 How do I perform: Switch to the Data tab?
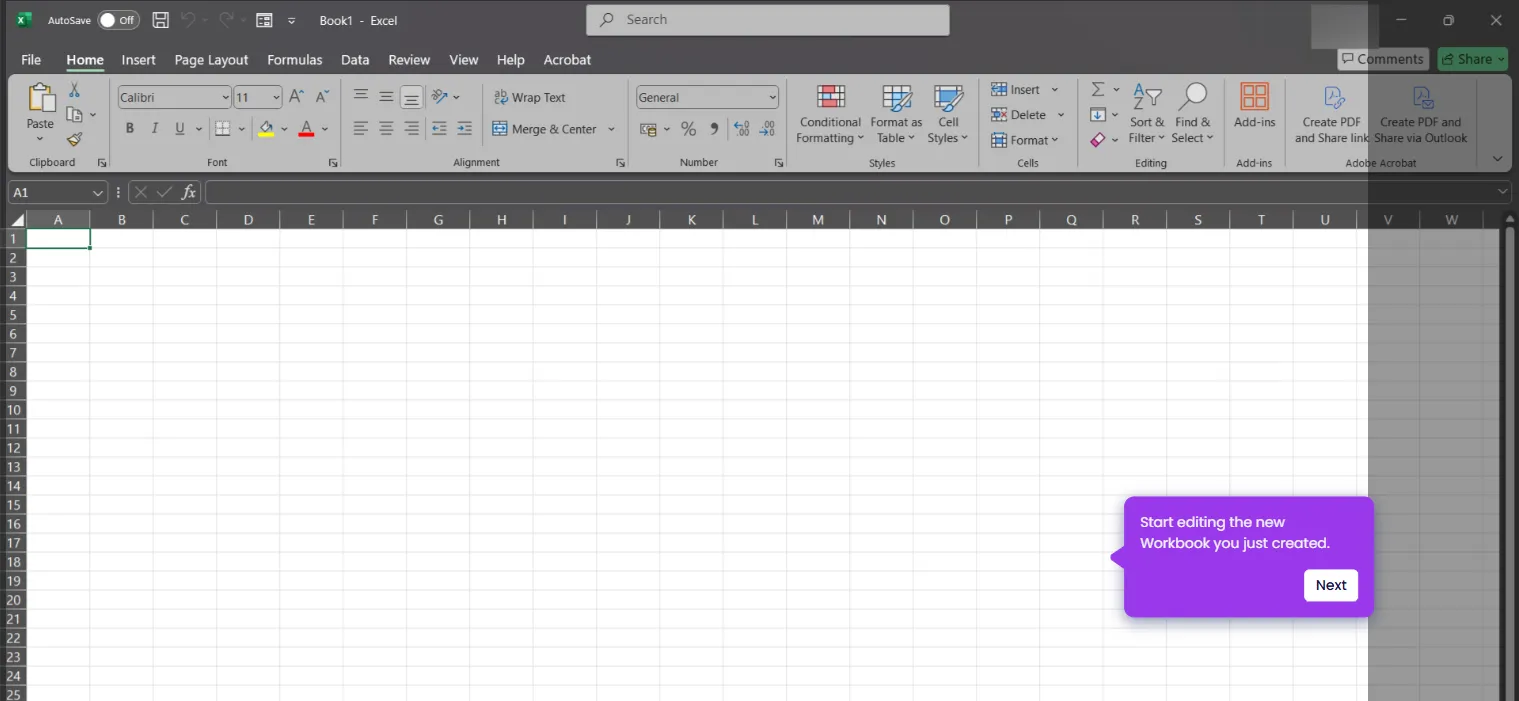click(355, 60)
